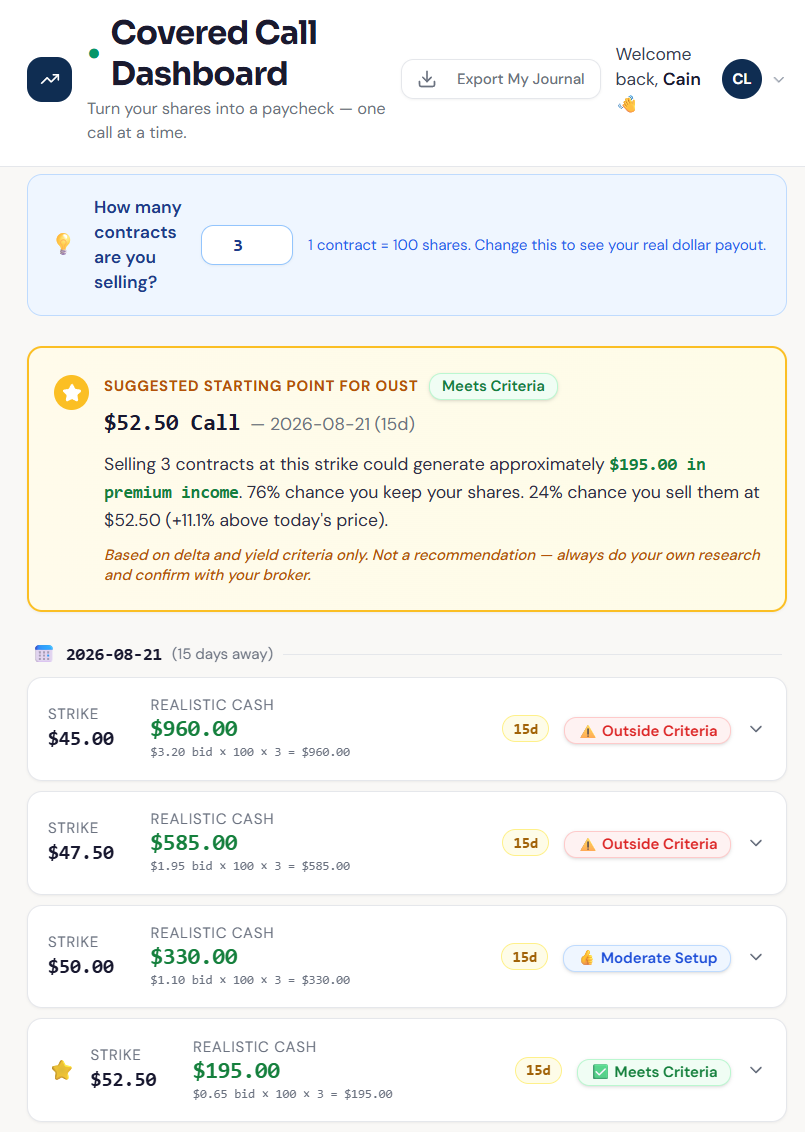Click the 15d badge on $47.50 row

tap(526, 843)
